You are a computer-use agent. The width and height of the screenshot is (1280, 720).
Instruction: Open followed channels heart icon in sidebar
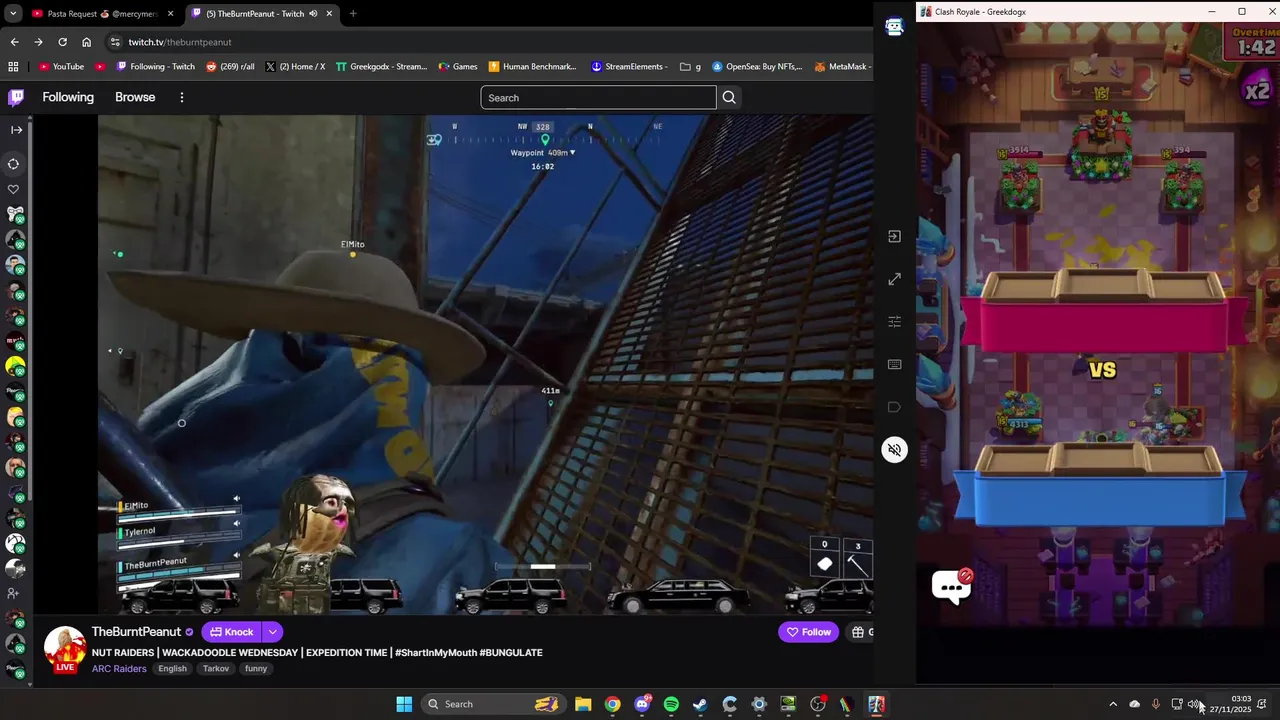coord(14,189)
